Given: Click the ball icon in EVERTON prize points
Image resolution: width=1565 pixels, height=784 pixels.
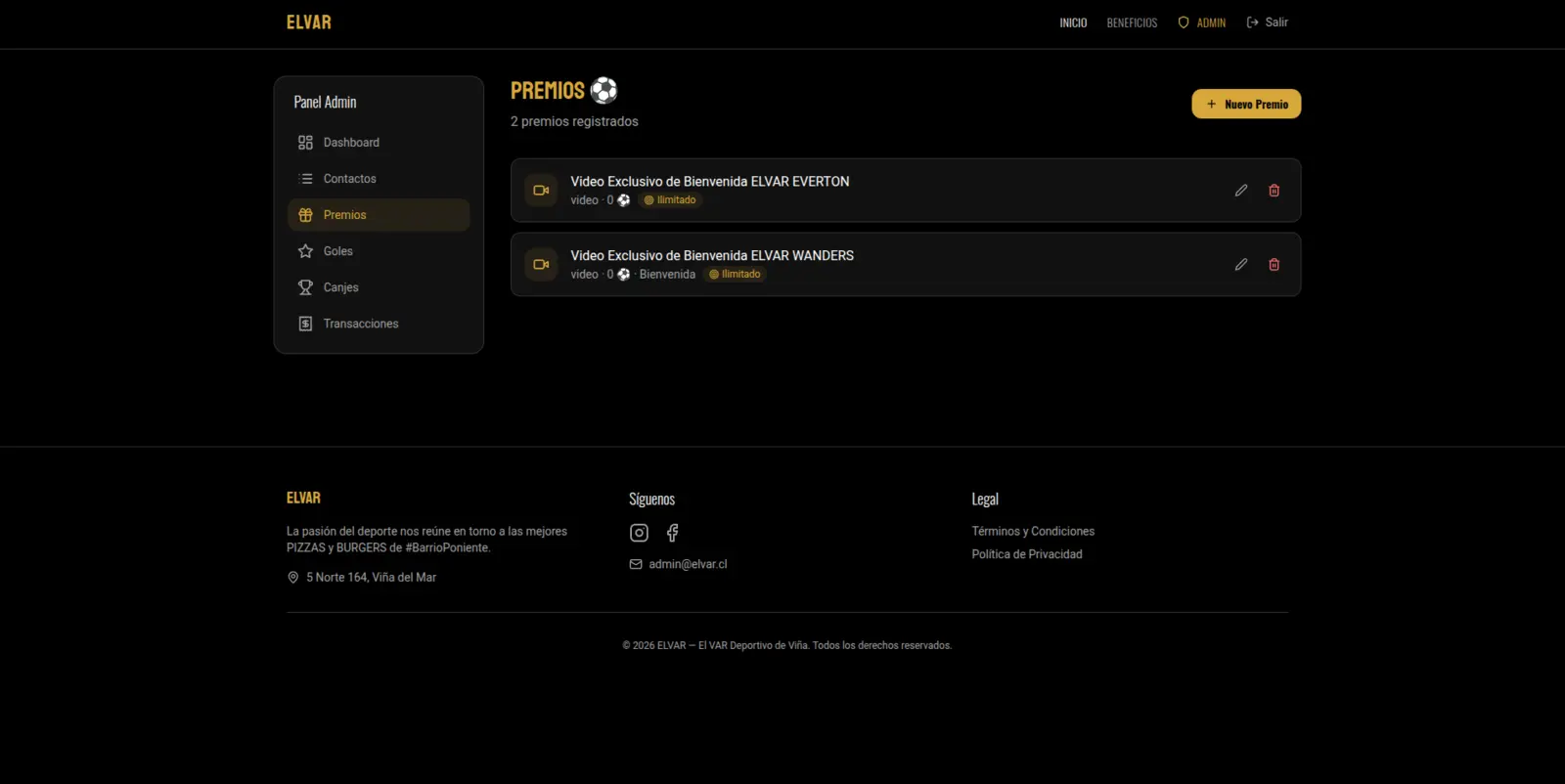Looking at the screenshot, I should point(623,200).
